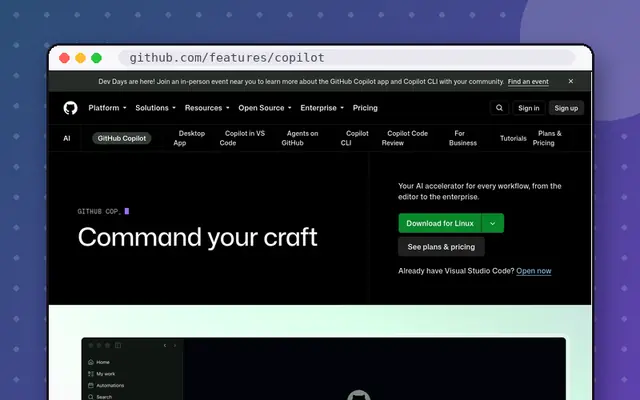Follow the Open now link

[x=534, y=271]
